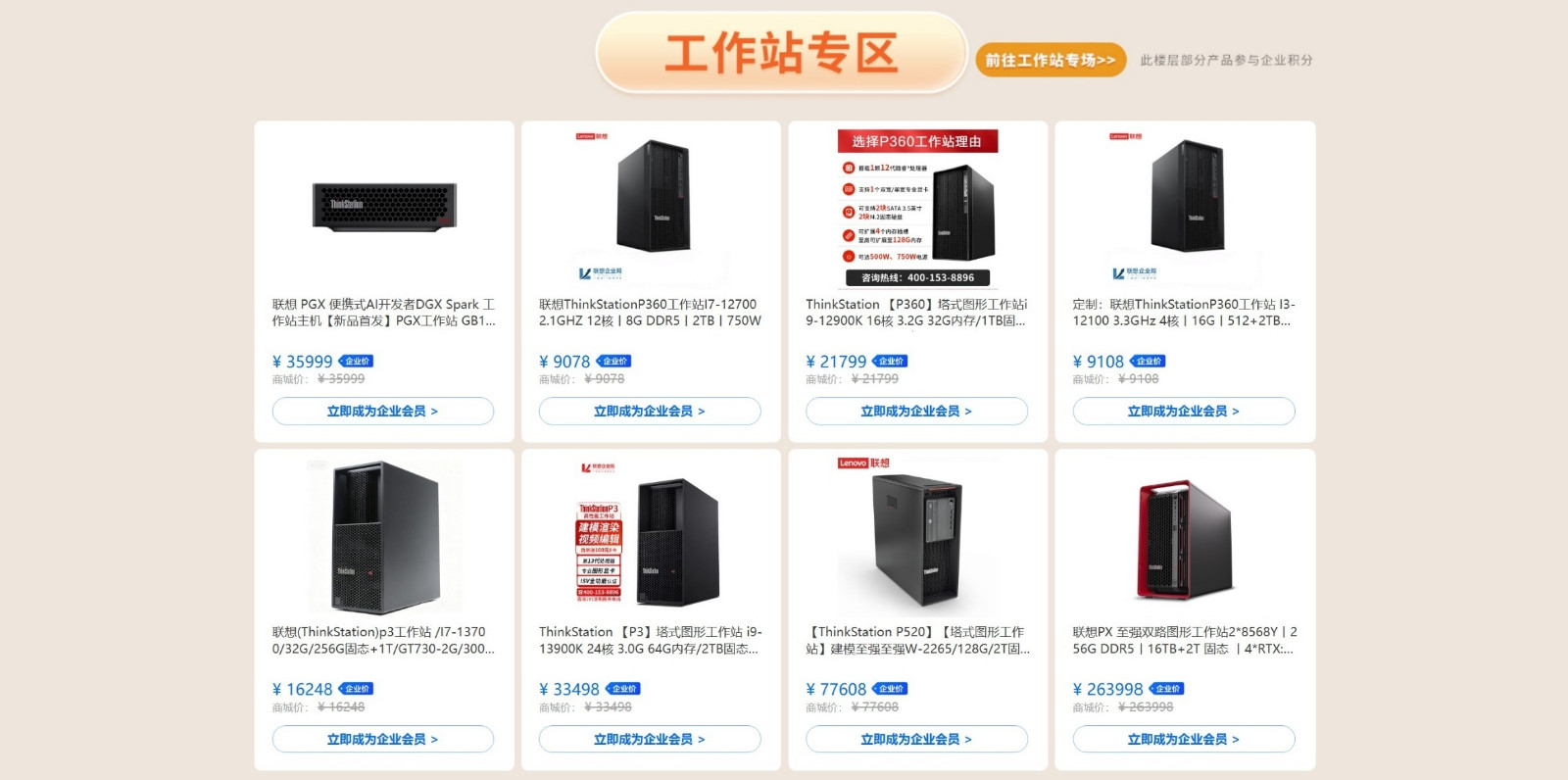Click the 企业价 badge next to ¥9078

tap(614, 362)
